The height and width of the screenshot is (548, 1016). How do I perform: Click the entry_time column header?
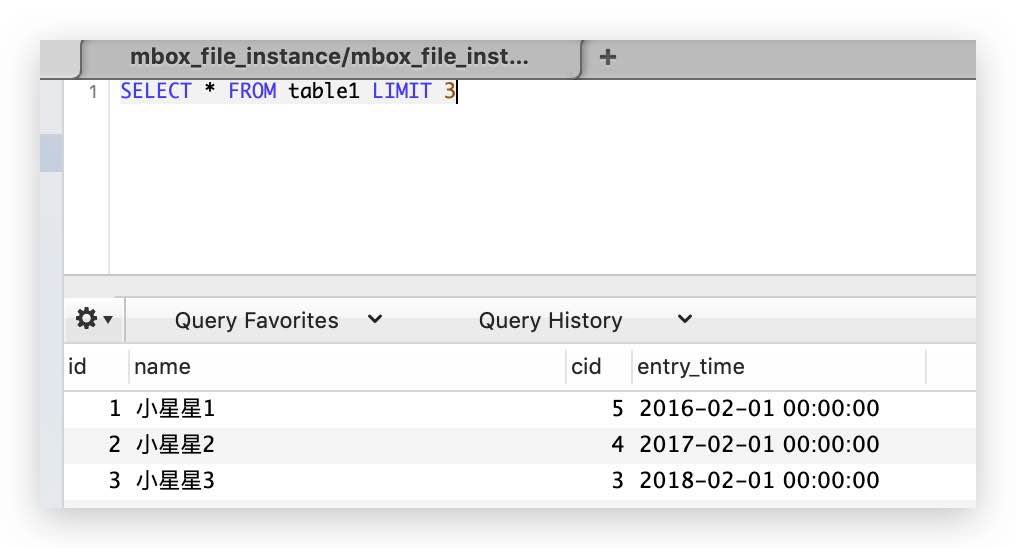click(779, 367)
